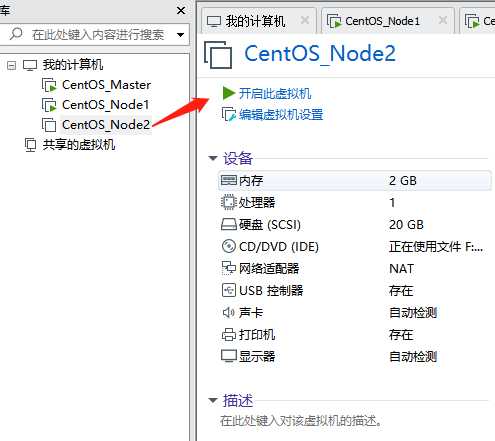Collapse the 我的计算机 tree node
This screenshot has height=441, width=495.
point(11,65)
